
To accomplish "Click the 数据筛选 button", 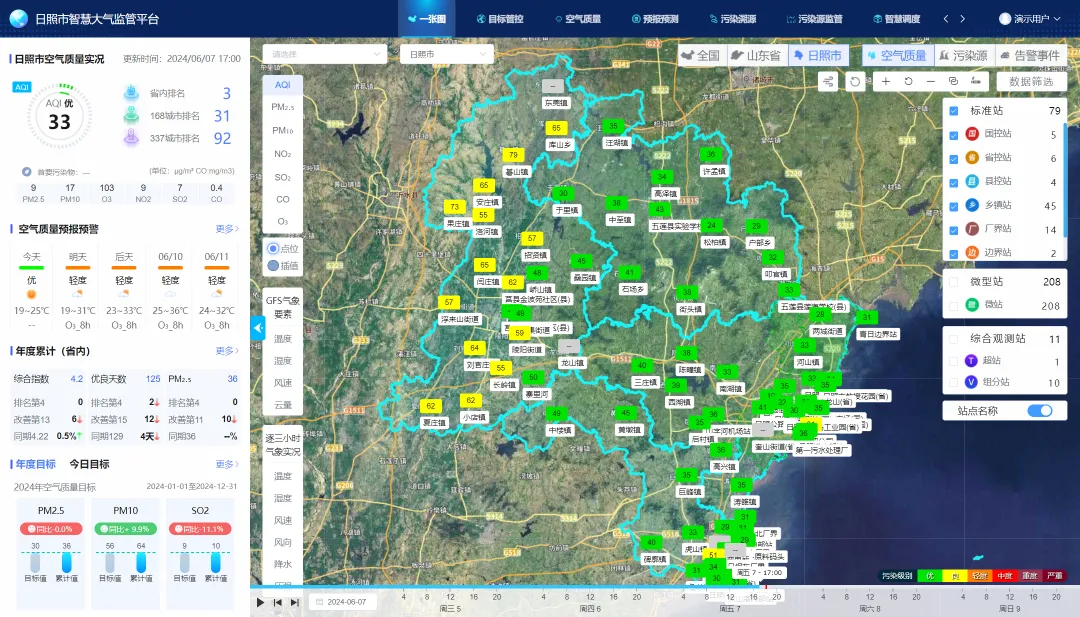I will click(x=1030, y=81).
